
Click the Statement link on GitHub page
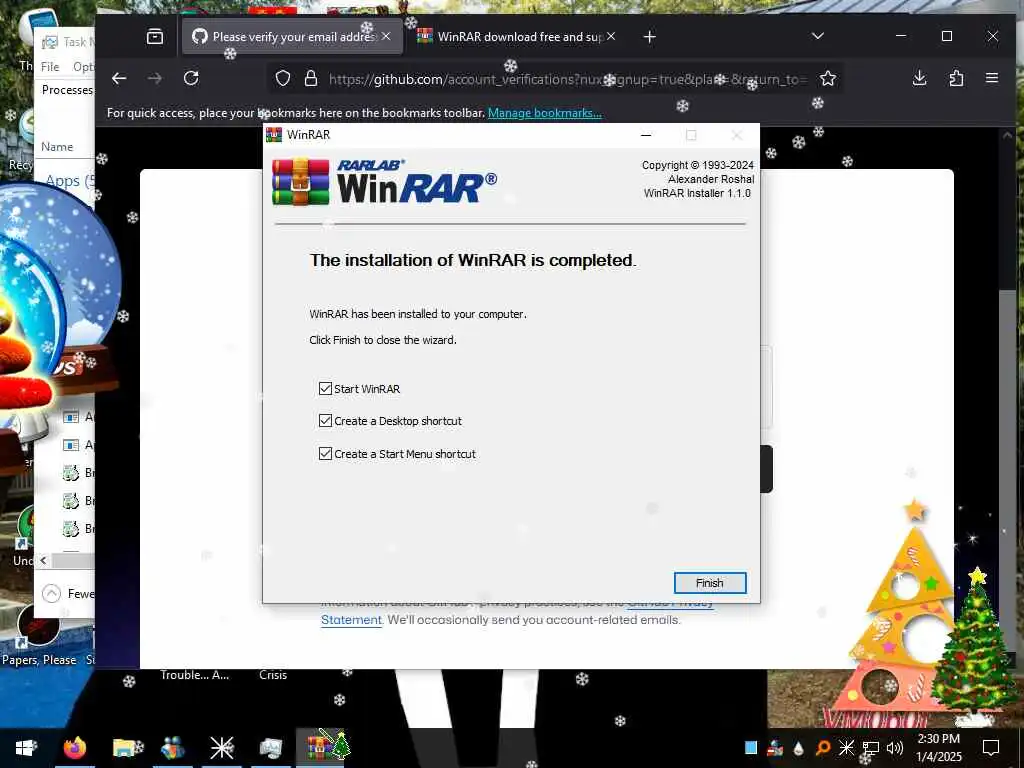click(x=351, y=620)
